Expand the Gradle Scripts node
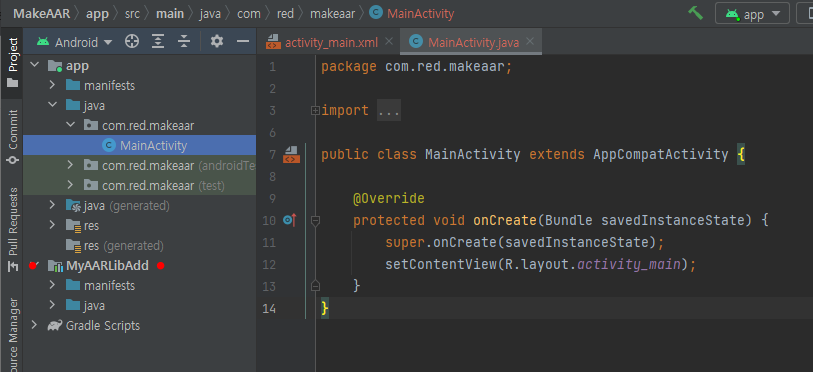This screenshot has width=813, height=372. tap(35, 325)
